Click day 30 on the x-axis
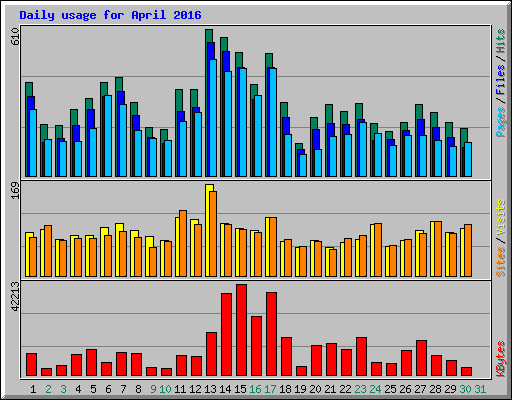Viewport: 512px width, 400px height. [465, 389]
